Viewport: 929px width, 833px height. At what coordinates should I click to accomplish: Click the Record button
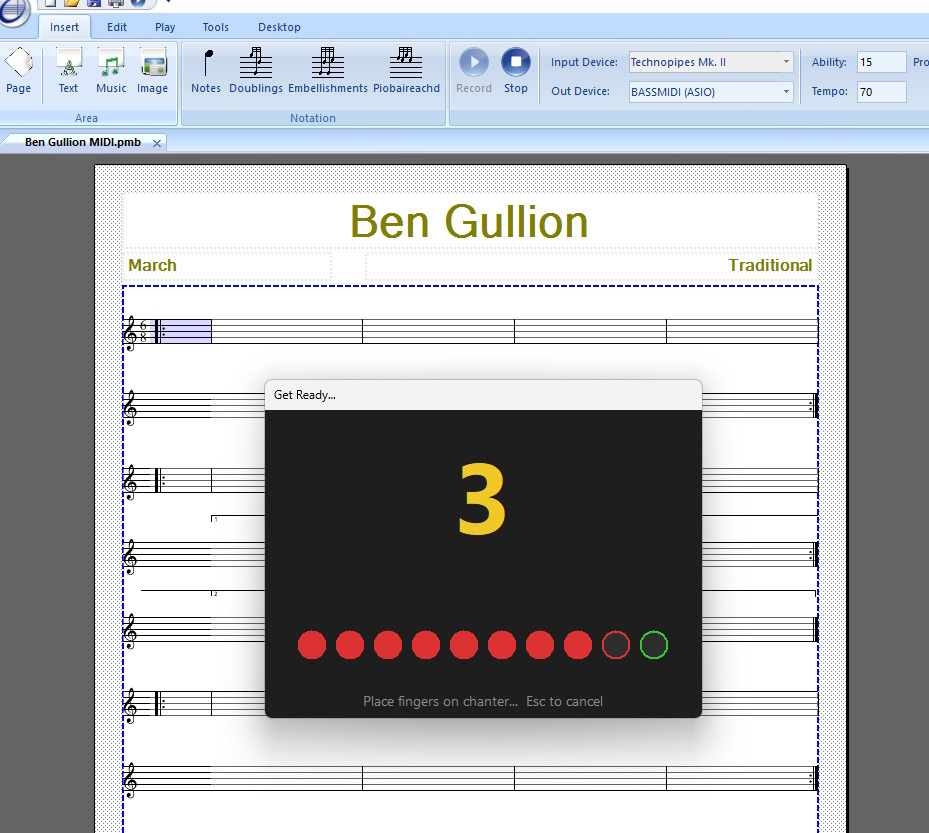(x=473, y=71)
